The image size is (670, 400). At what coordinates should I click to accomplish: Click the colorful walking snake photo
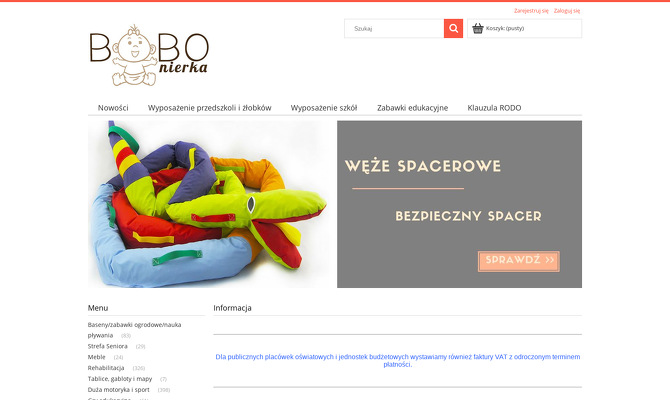(209, 204)
